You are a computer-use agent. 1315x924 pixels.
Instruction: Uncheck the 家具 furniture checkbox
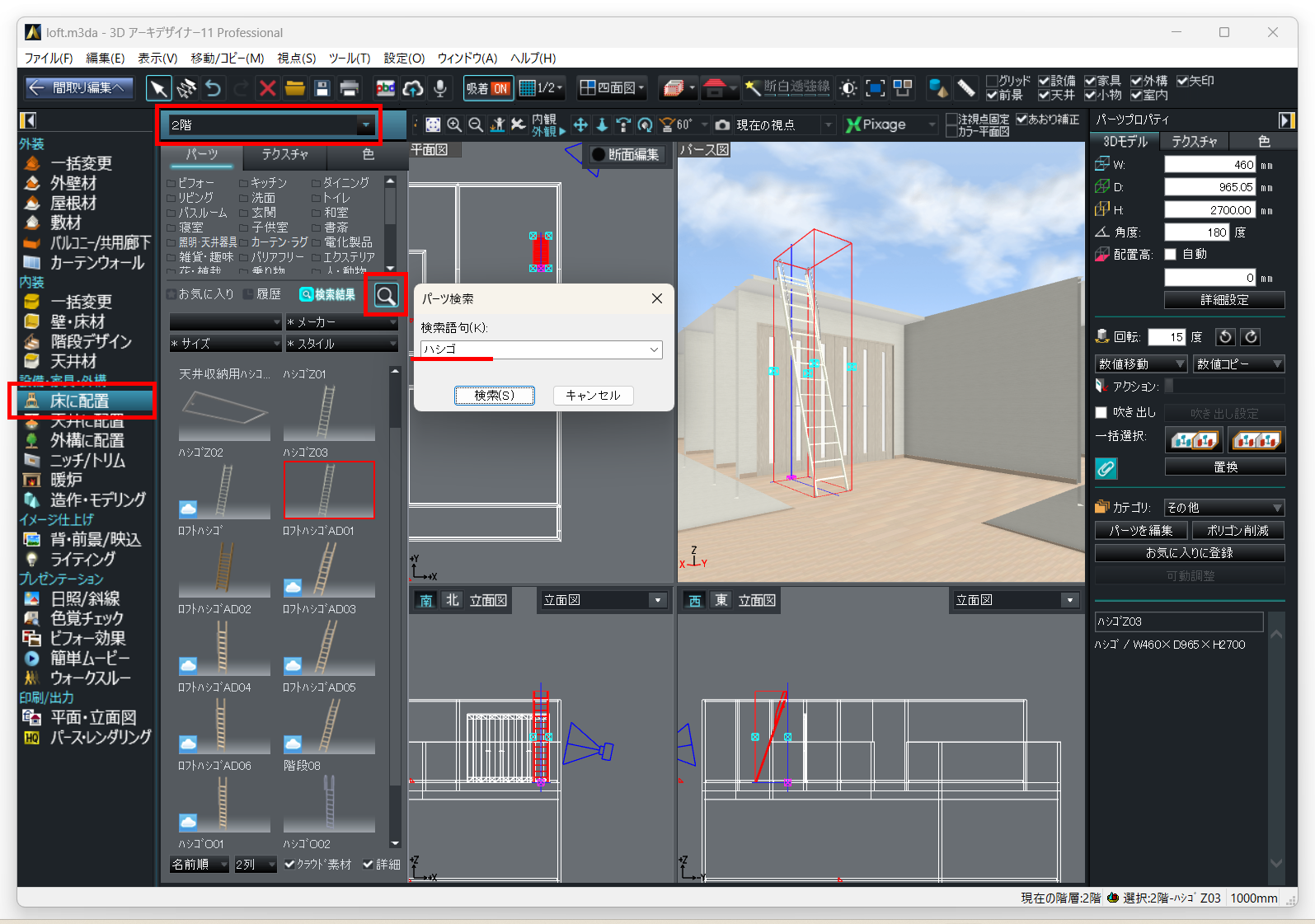1090,81
